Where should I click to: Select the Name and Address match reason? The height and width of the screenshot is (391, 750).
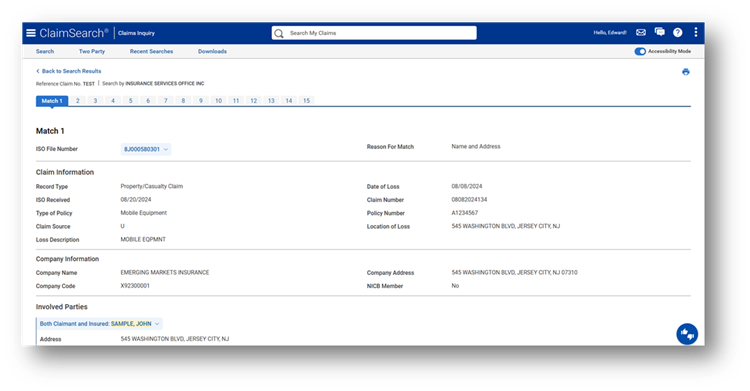(x=476, y=146)
